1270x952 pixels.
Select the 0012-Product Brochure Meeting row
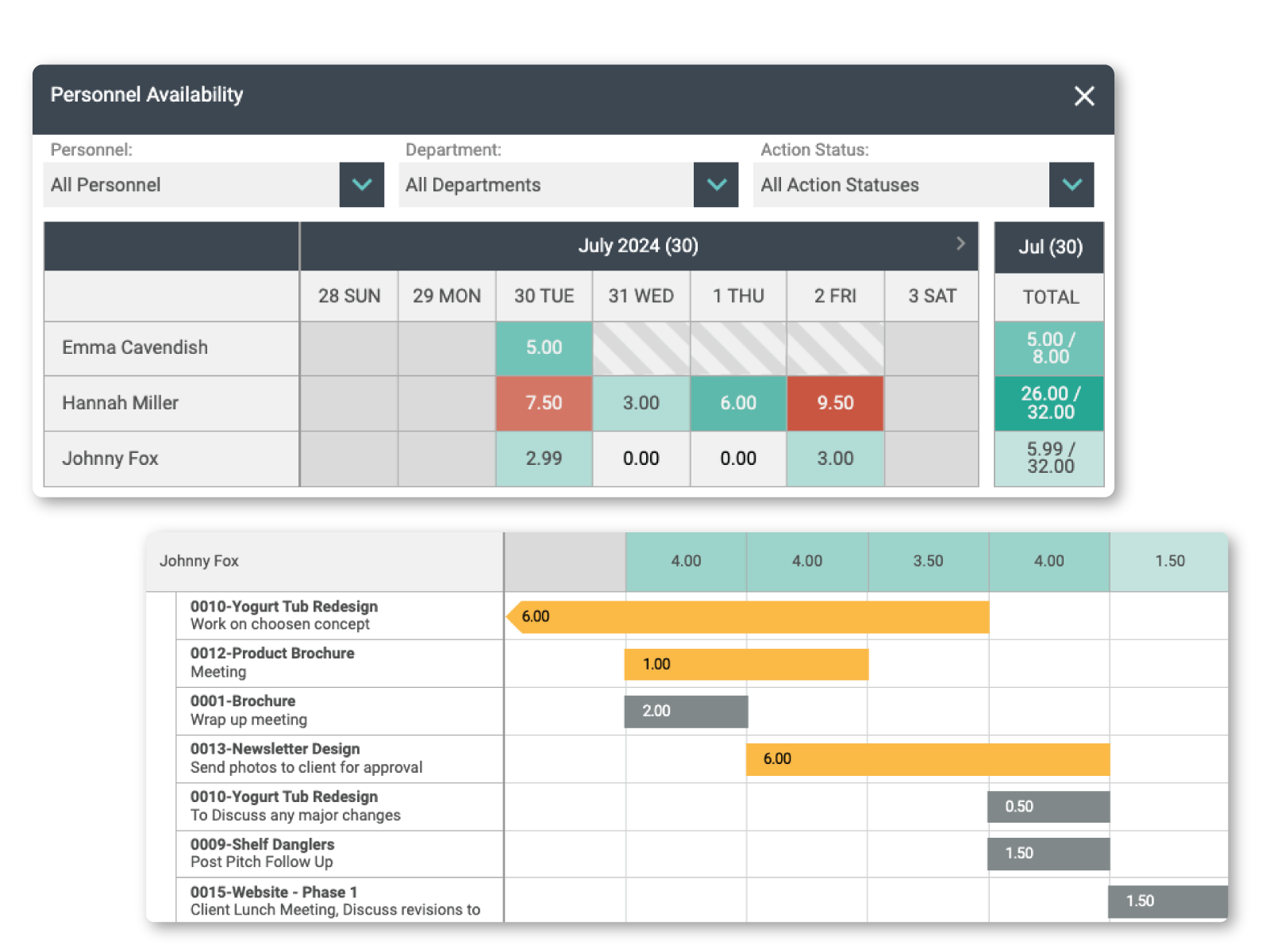click(x=272, y=662)
